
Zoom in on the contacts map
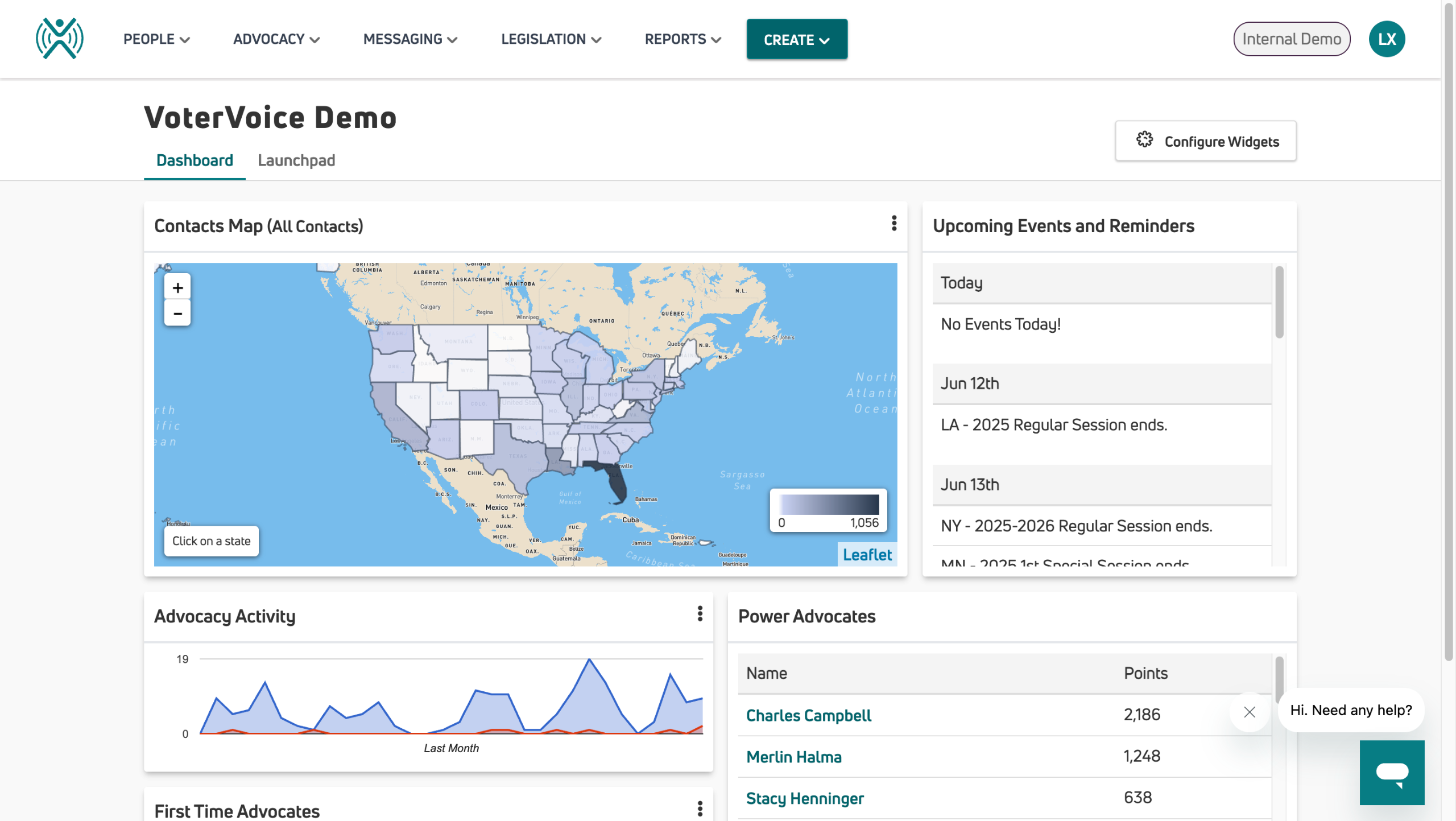tap(177, 288)
